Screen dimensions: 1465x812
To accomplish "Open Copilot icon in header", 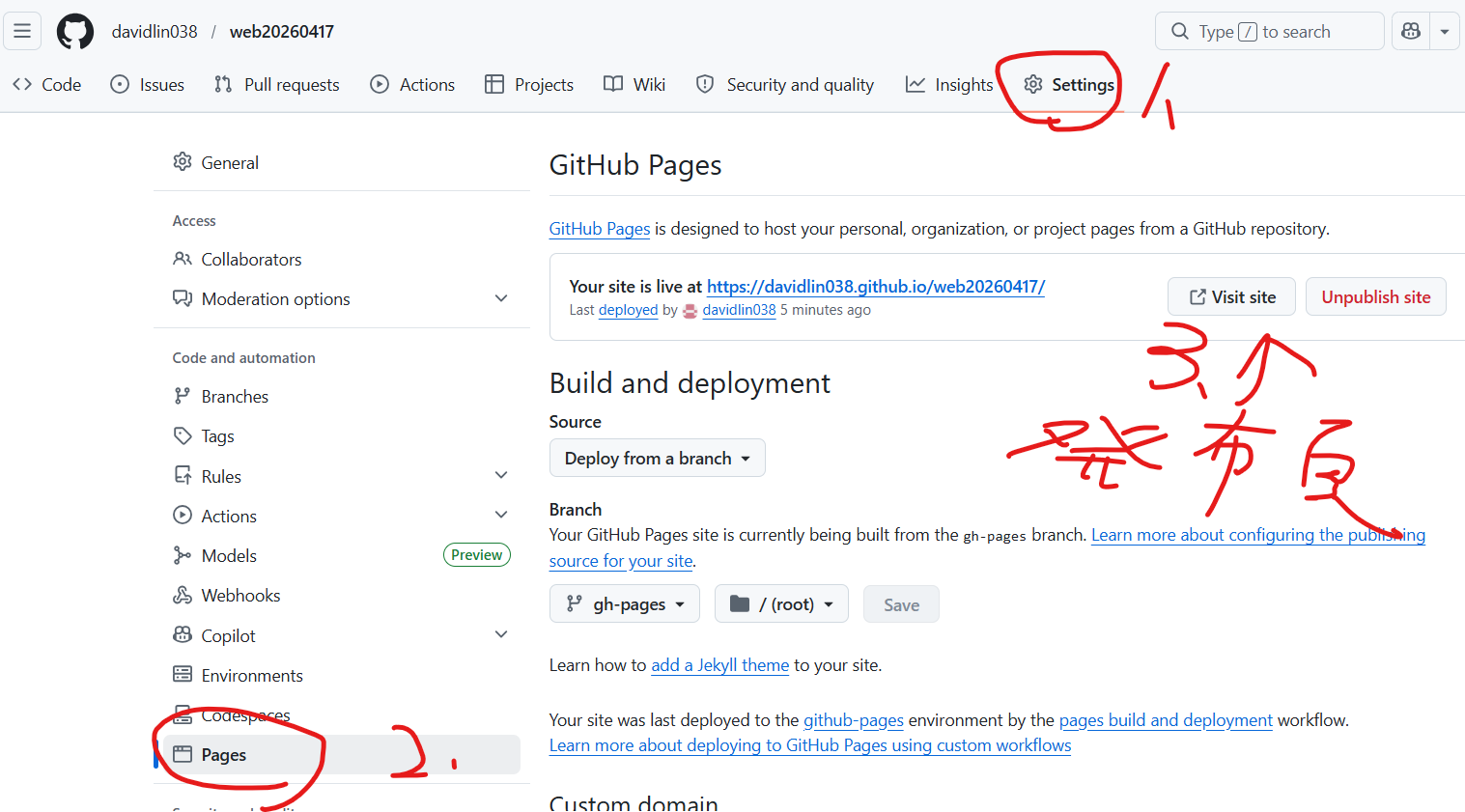I will pos(1411,31).
